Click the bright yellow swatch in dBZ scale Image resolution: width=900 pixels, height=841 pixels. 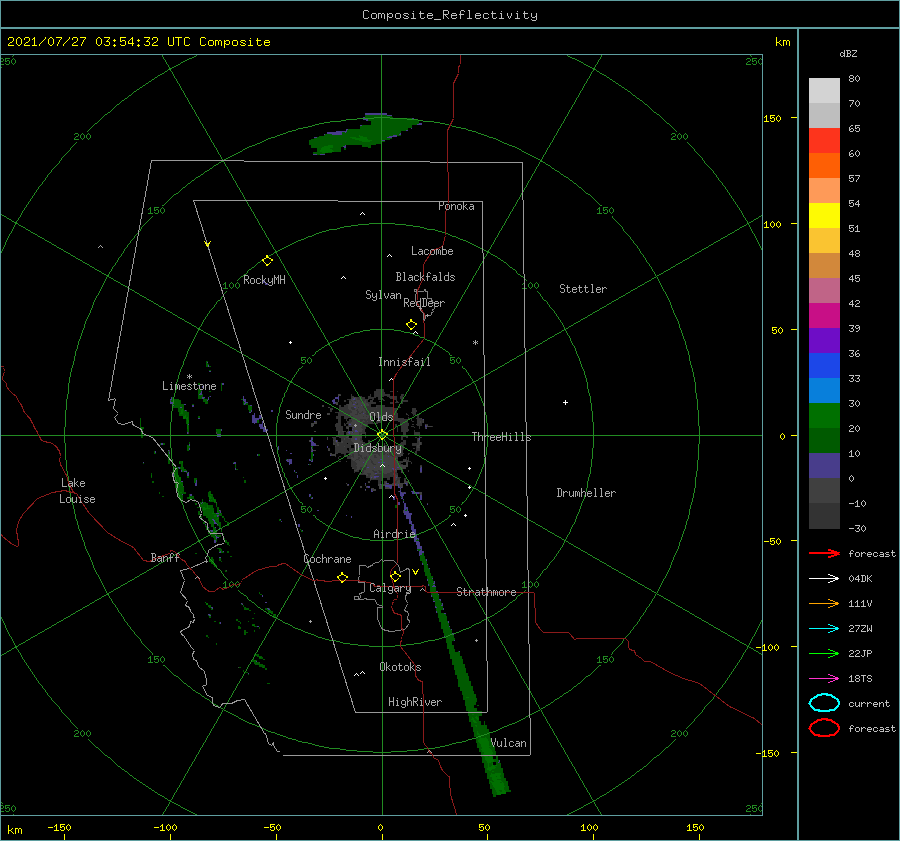click(824, 216)
